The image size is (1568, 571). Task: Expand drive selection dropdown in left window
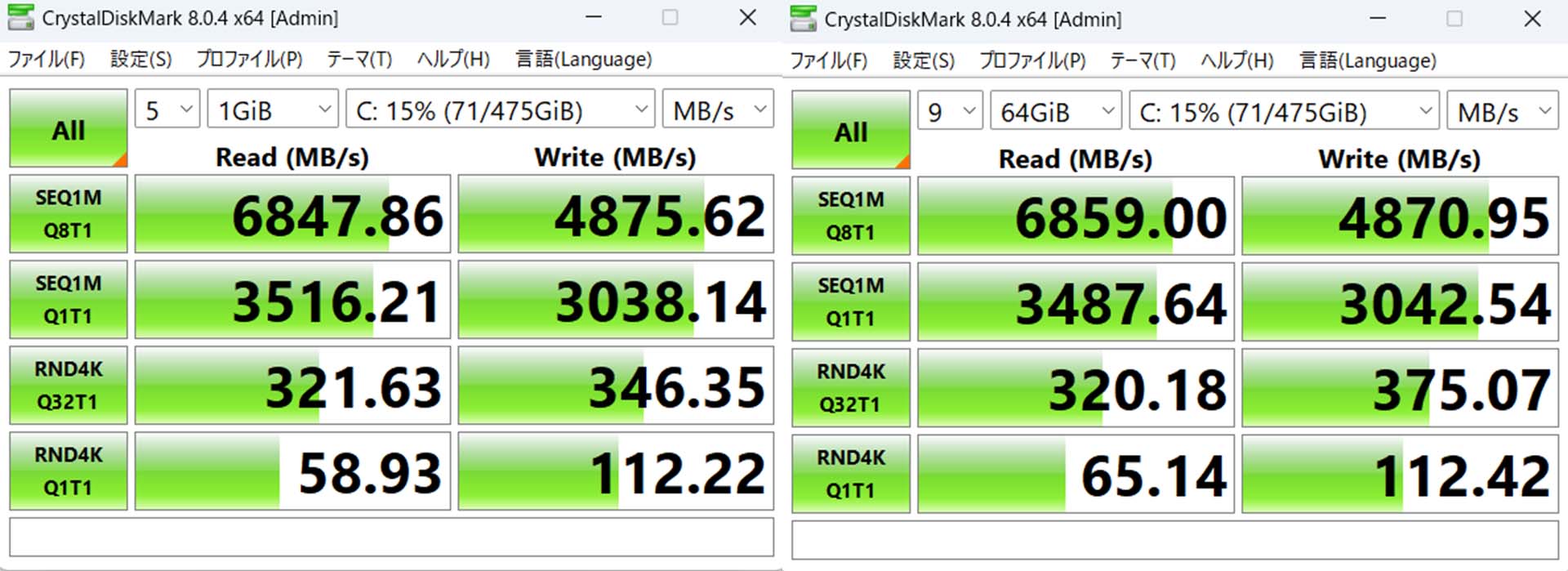pyautogui.click(x=501, y=109)
